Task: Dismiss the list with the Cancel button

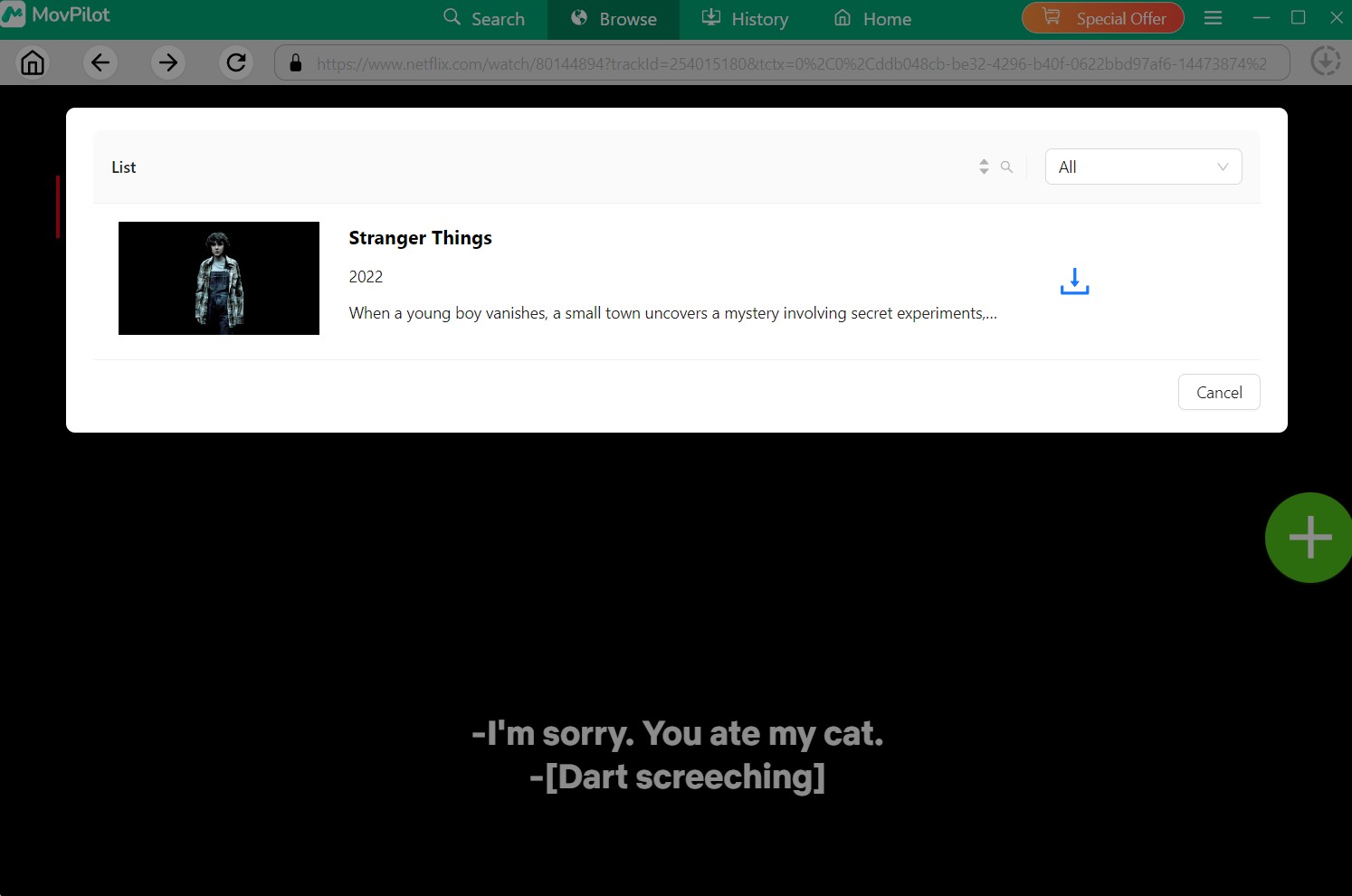Action: [x=1218, y=392]
